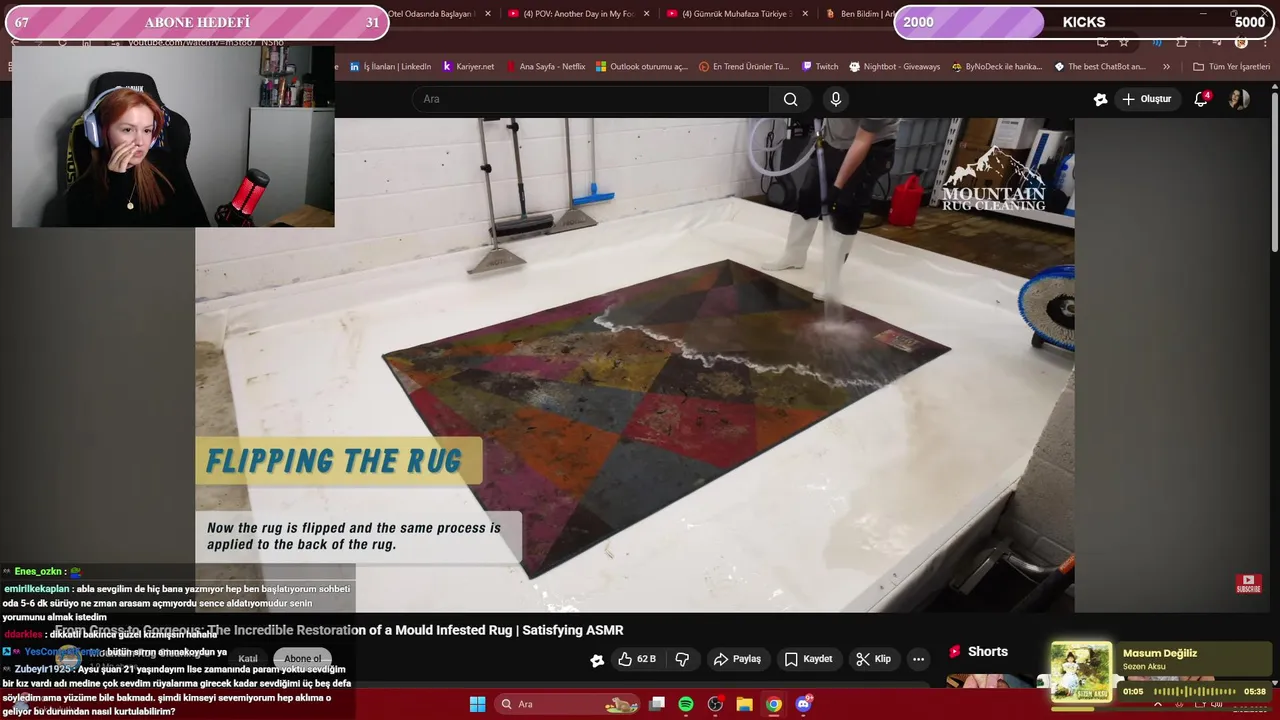
Task: Open Outlook oturumu aç bookmark
Action: coord(641,67)
